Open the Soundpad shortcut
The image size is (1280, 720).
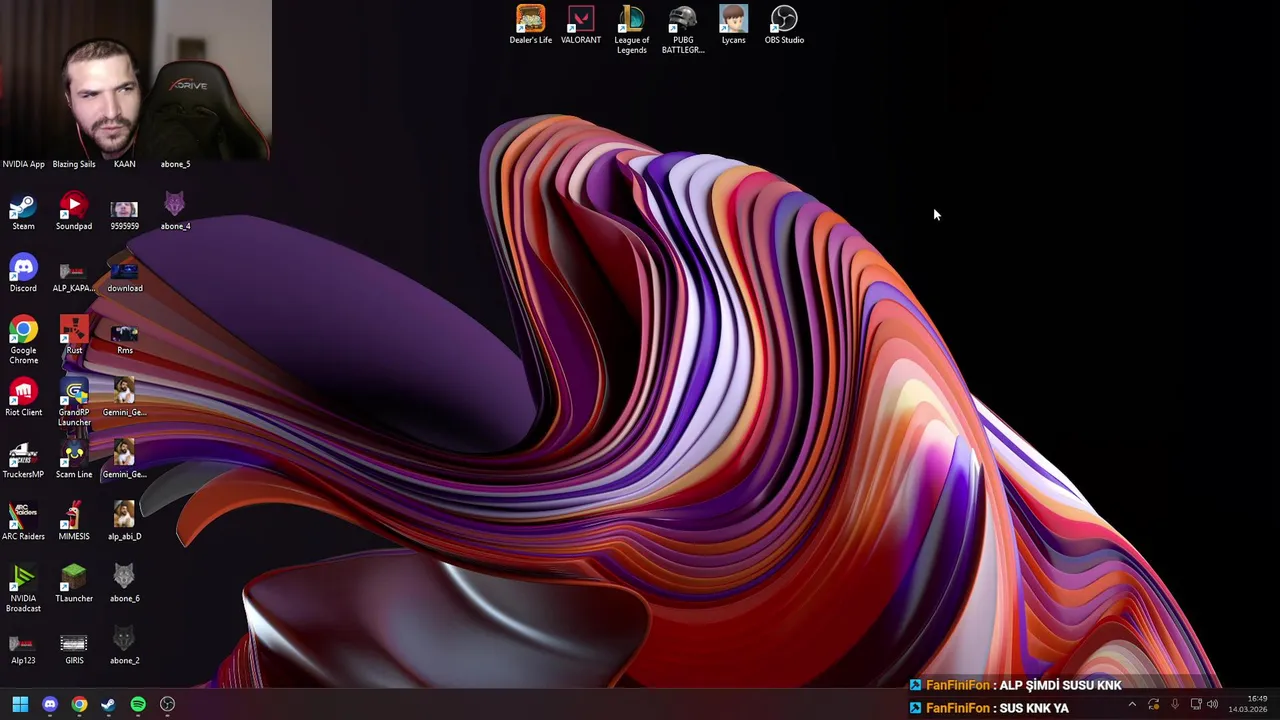[74, 212]
